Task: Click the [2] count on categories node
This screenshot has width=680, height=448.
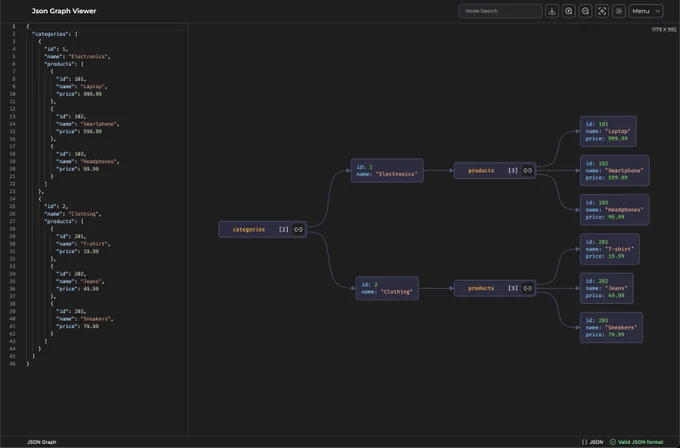Action: click(283, 229)
